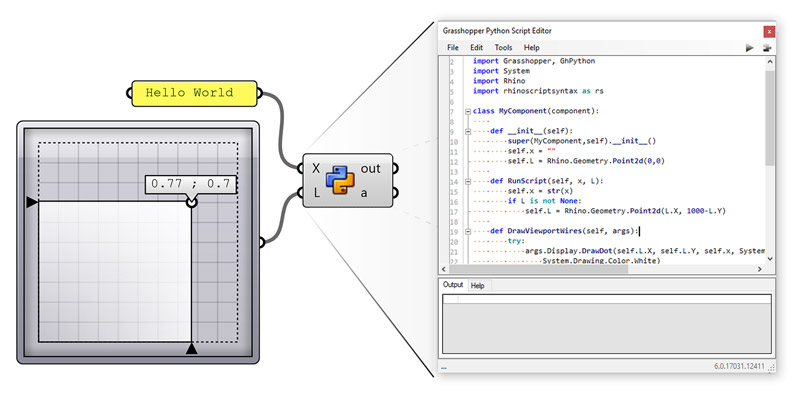Fold the def DrawViewportWires block

coord(456,231)
